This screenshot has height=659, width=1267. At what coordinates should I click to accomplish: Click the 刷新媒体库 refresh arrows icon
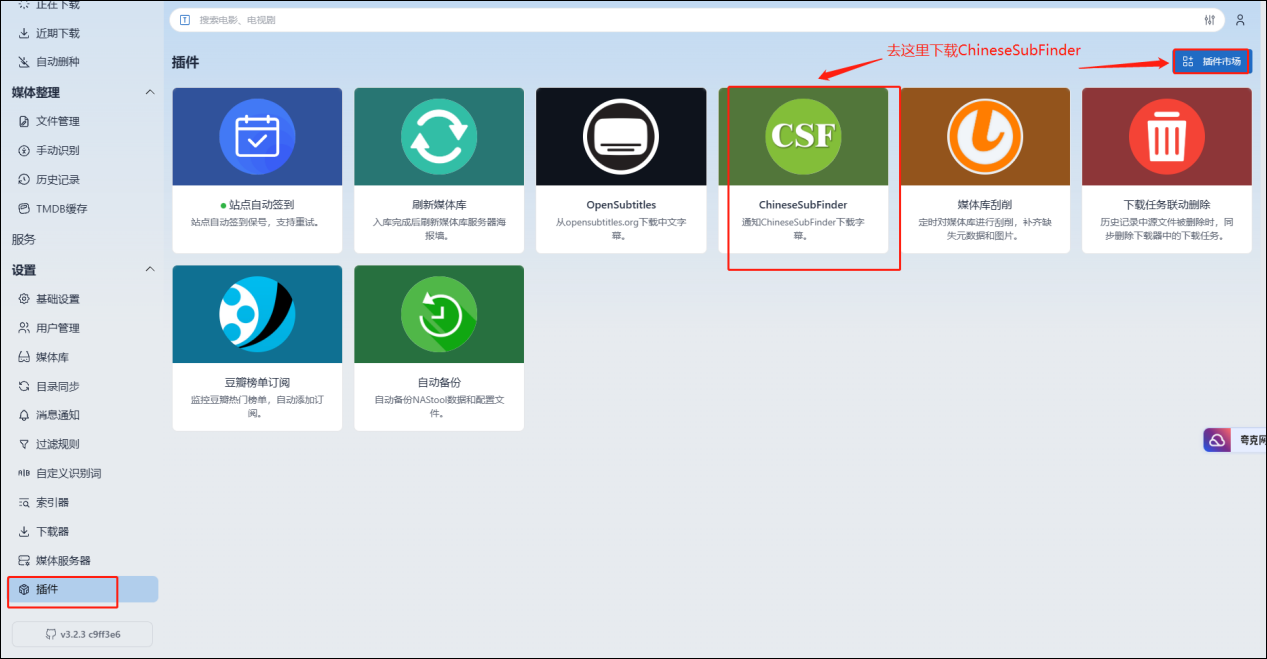[x=438, y=136]
